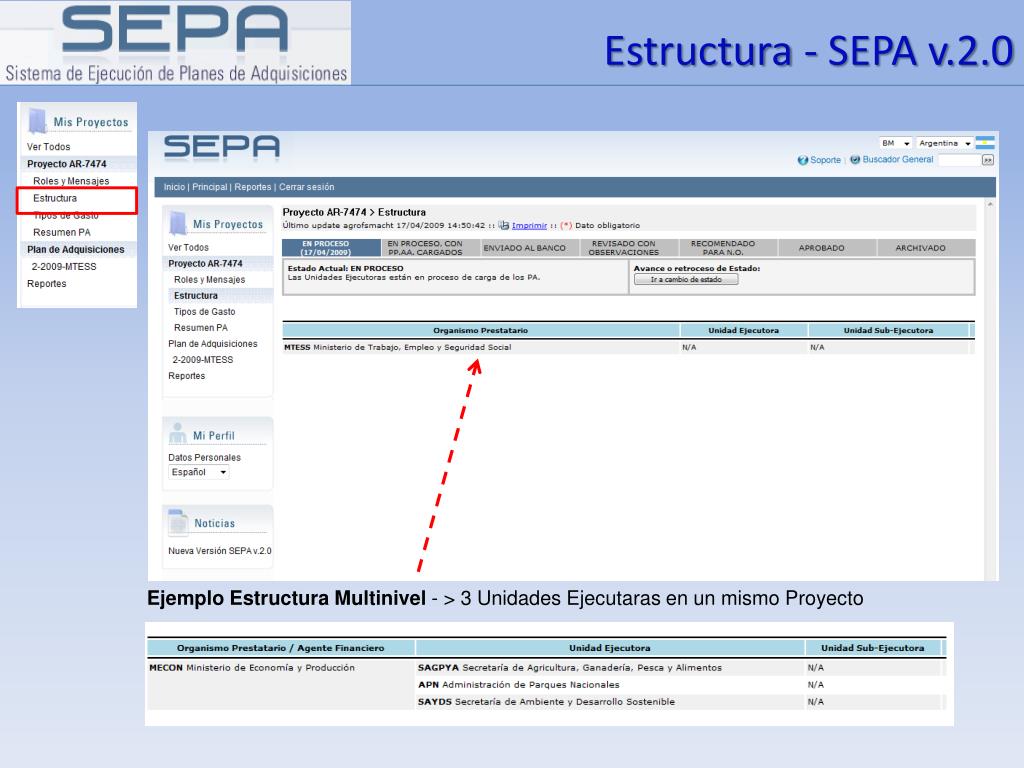Select the EN PROCESO, CON PP.AA. CARGADOS tab
This screenshot has height=768, width=1024.
click(430, 248)
